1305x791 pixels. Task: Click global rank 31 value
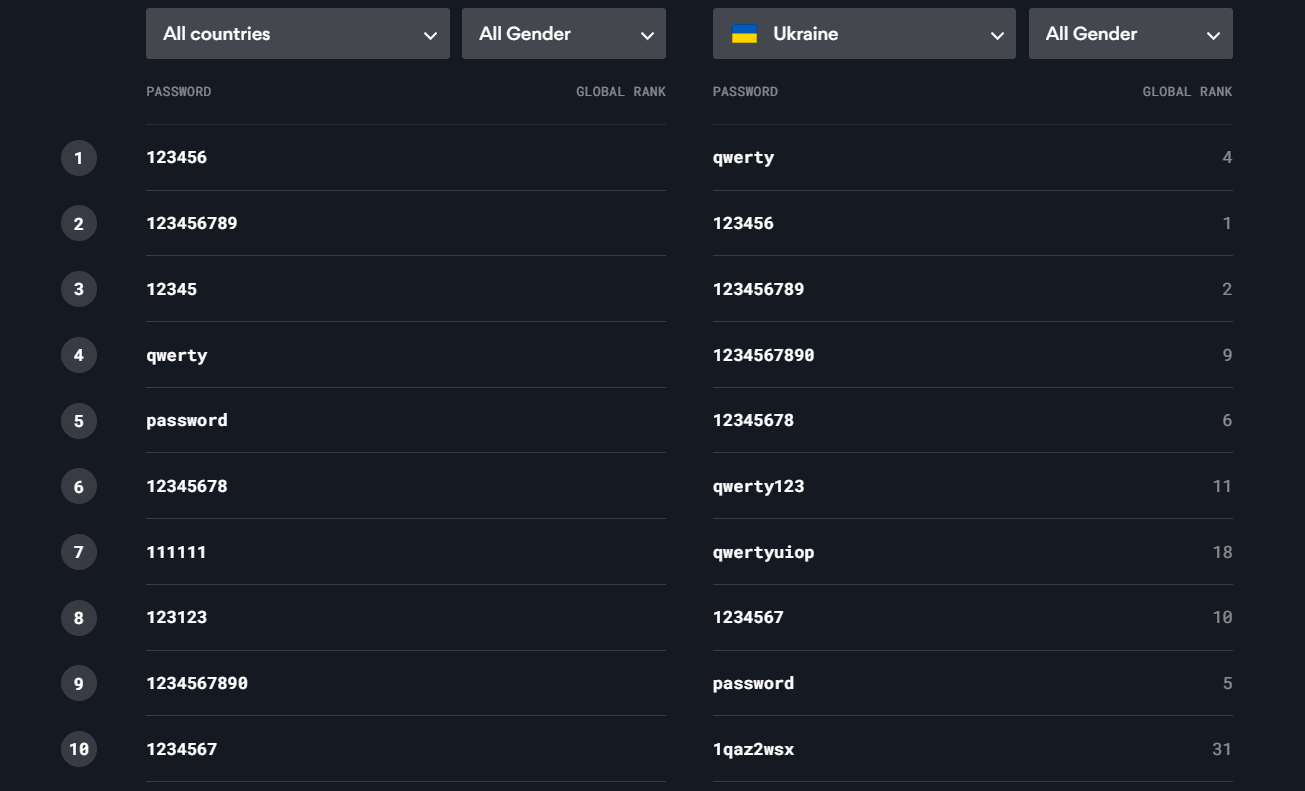pos(1221,749)
